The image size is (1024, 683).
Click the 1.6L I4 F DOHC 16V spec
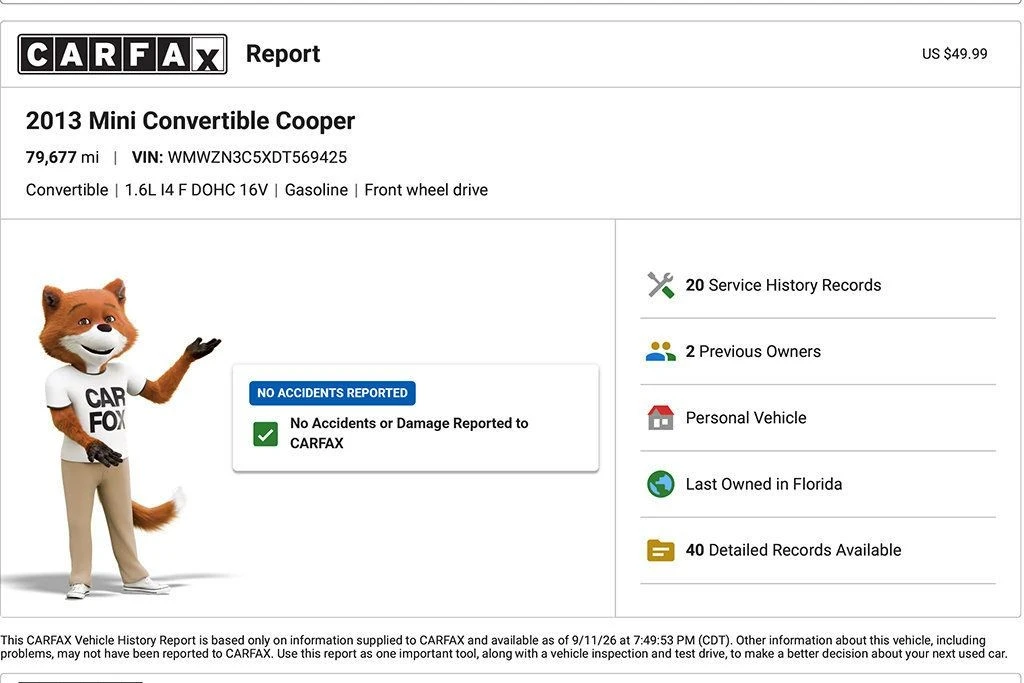pos(196,190)
